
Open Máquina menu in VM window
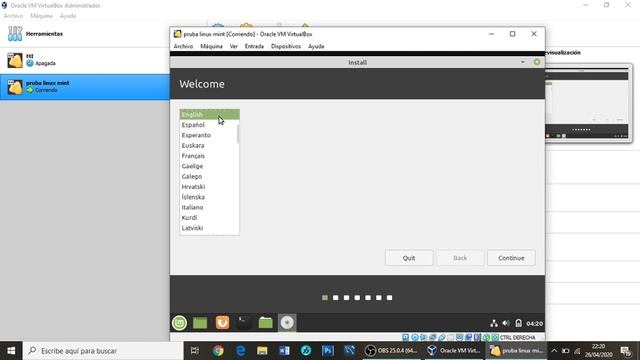click(211, 47)
